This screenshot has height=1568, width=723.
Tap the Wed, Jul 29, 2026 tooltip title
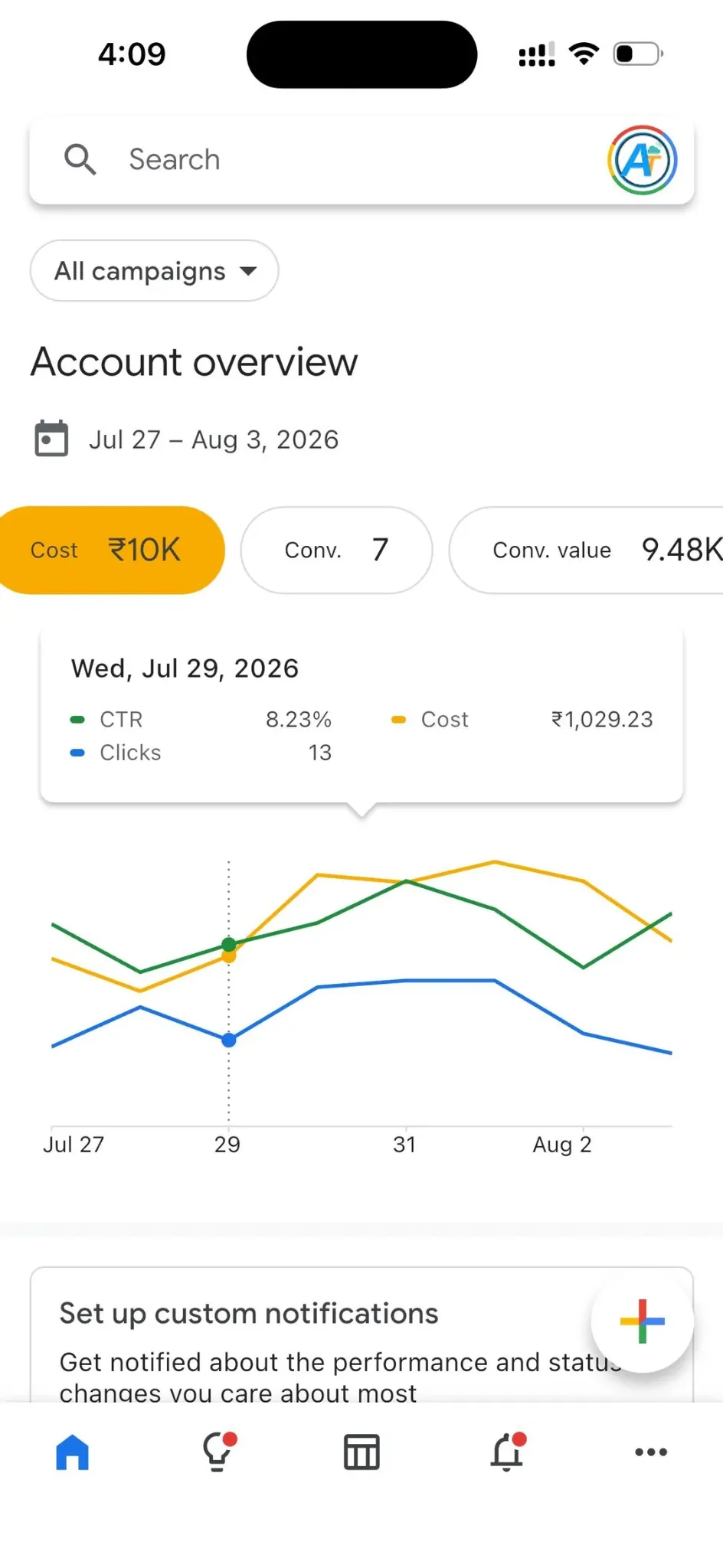[x=185, y=668]
